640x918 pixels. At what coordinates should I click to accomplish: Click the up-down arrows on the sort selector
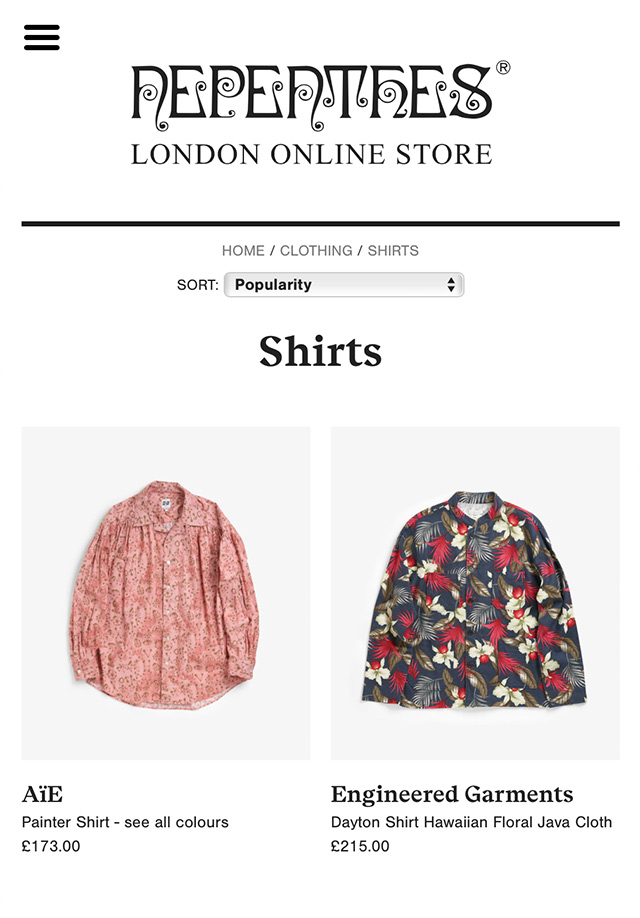click(451, 285)
